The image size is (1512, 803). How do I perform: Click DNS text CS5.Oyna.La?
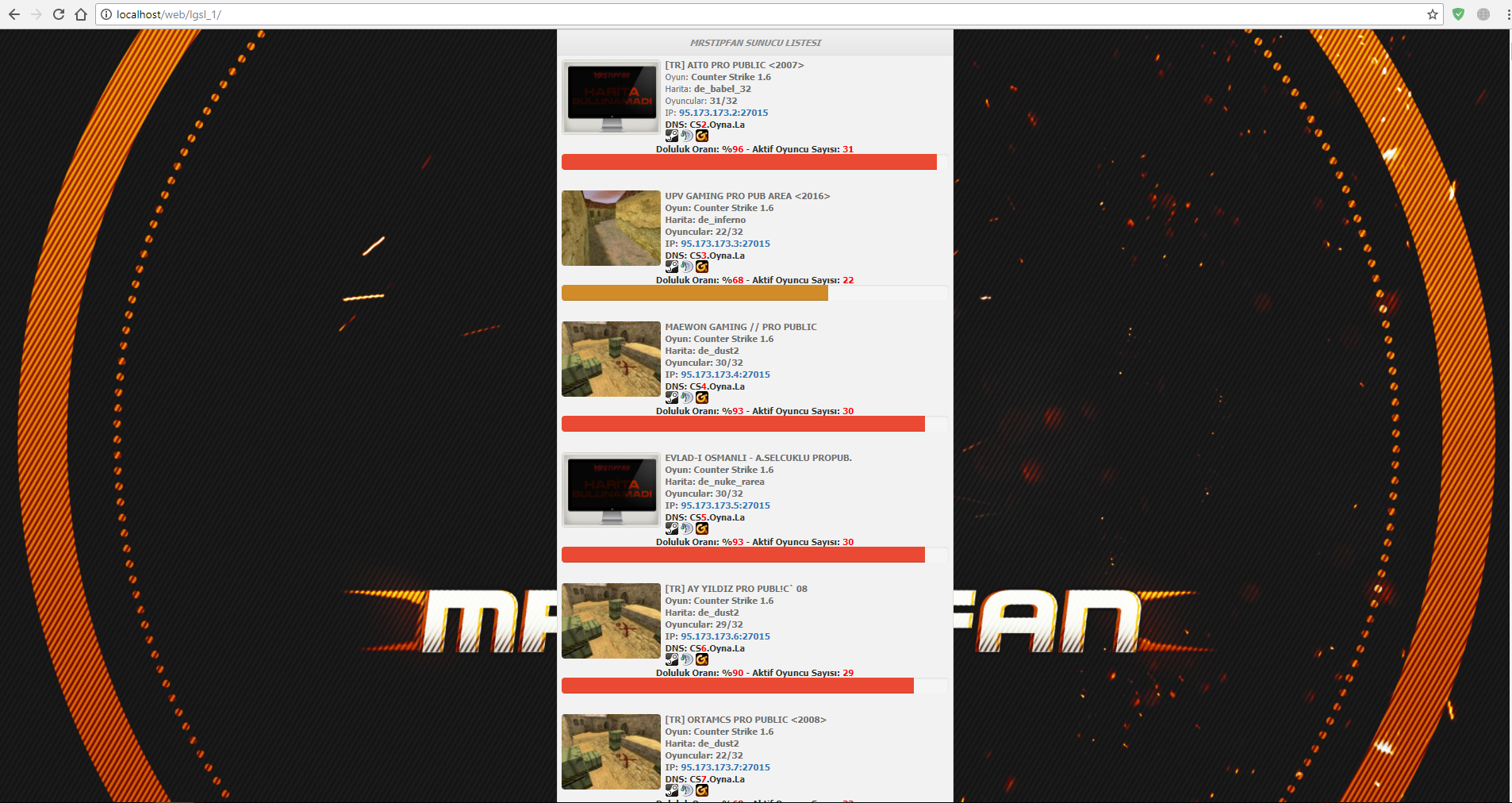coord(717,517)
